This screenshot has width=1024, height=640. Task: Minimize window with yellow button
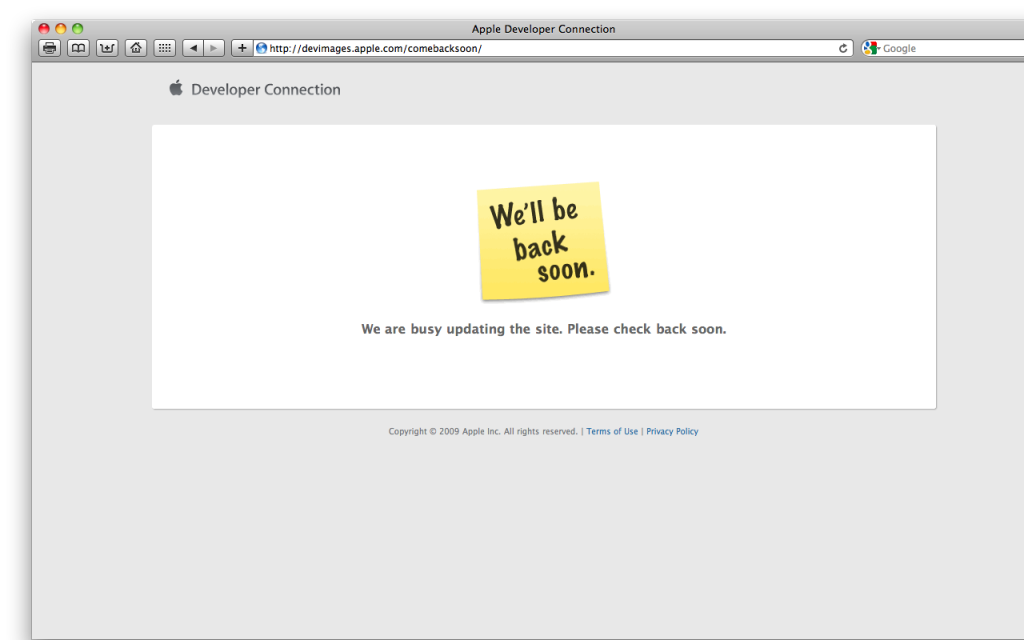61,28
